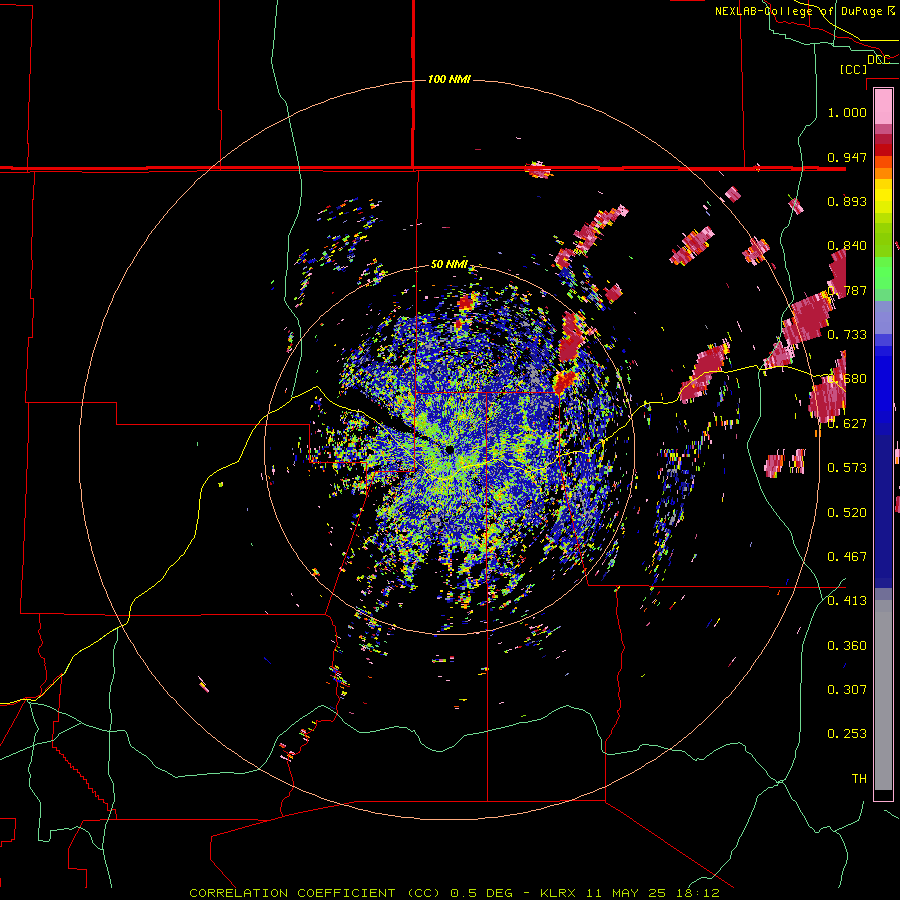Select the 0.680 scale value
Image resolution: width=900 pixels, height=900 pixels.
(x=847, y=379)
